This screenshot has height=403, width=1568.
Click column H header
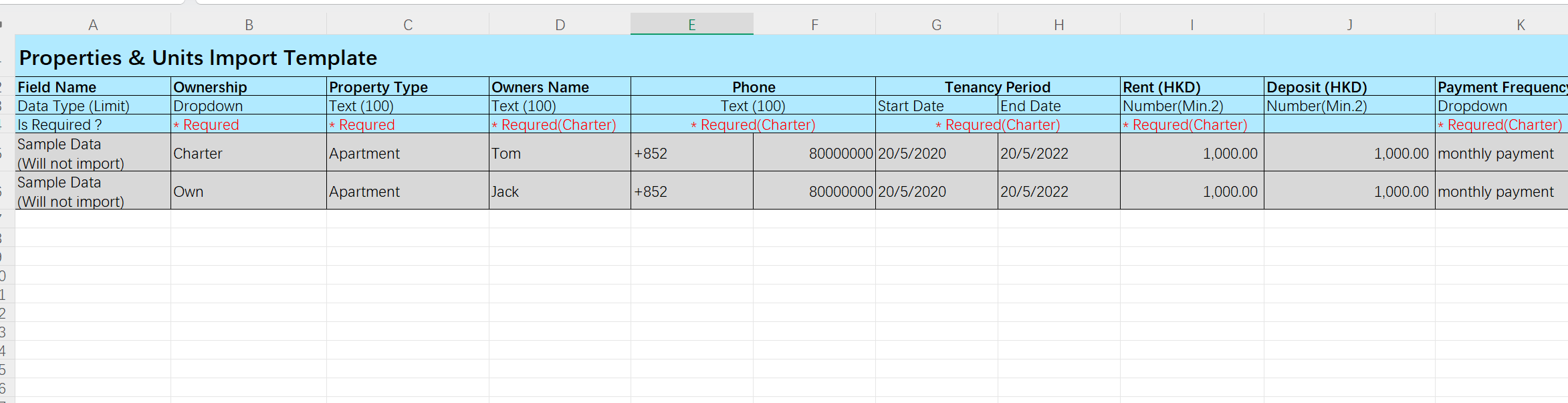[x=1058, y=25]
